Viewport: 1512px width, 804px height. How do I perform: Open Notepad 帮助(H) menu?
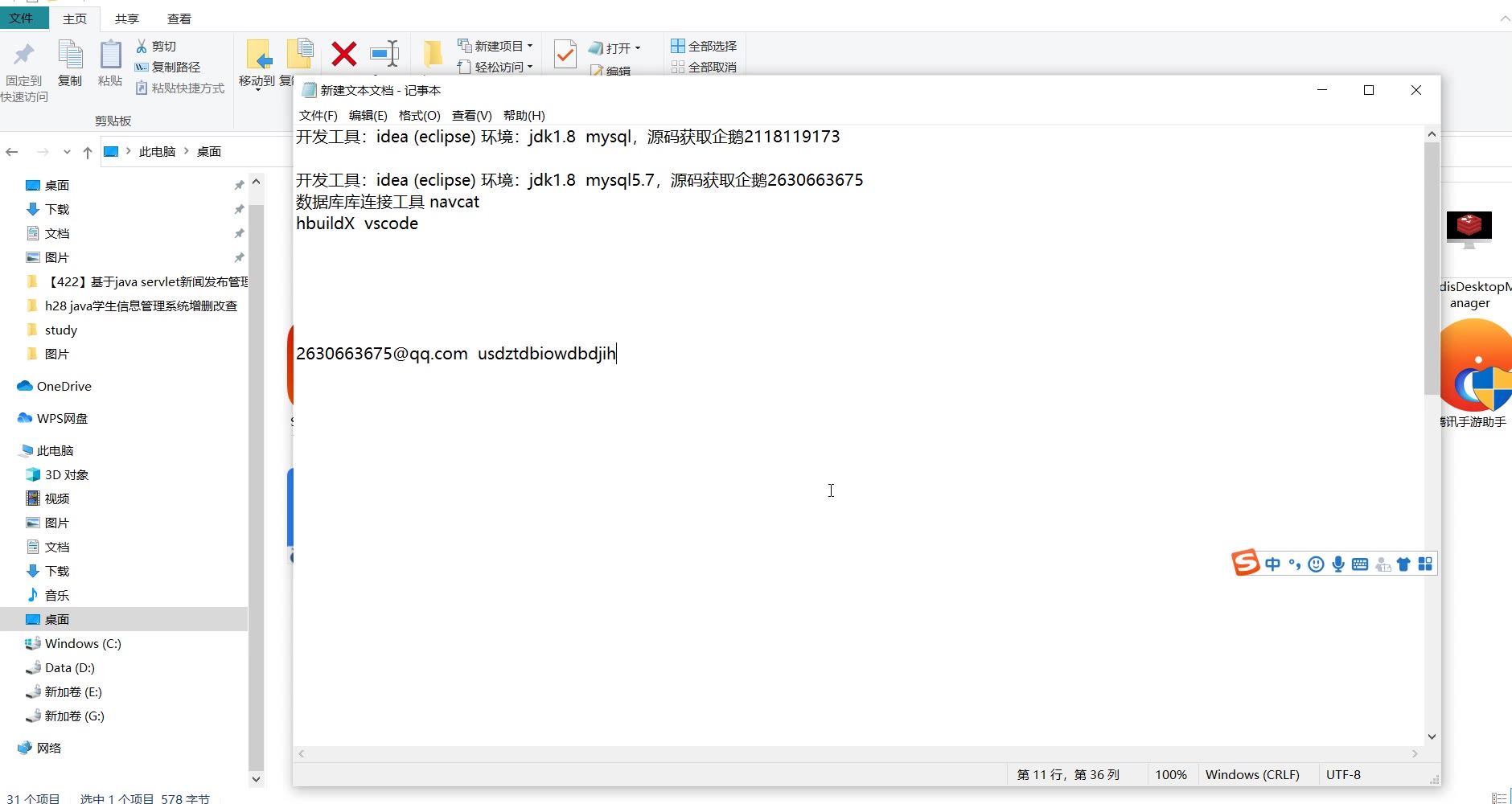[x=524, y=115]
